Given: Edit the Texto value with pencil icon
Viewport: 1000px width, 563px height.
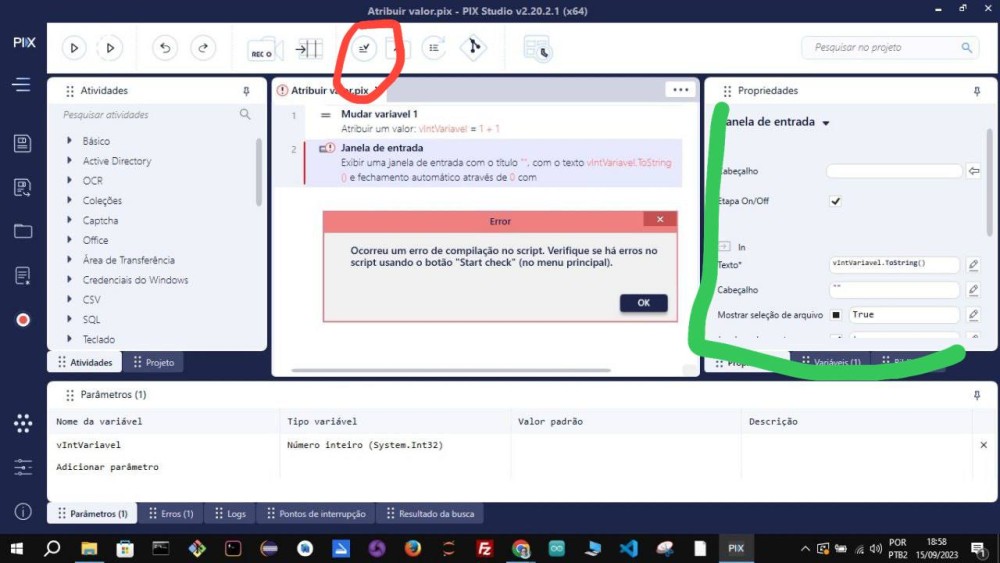Looking at the screenshot, I should pos(973,264).
